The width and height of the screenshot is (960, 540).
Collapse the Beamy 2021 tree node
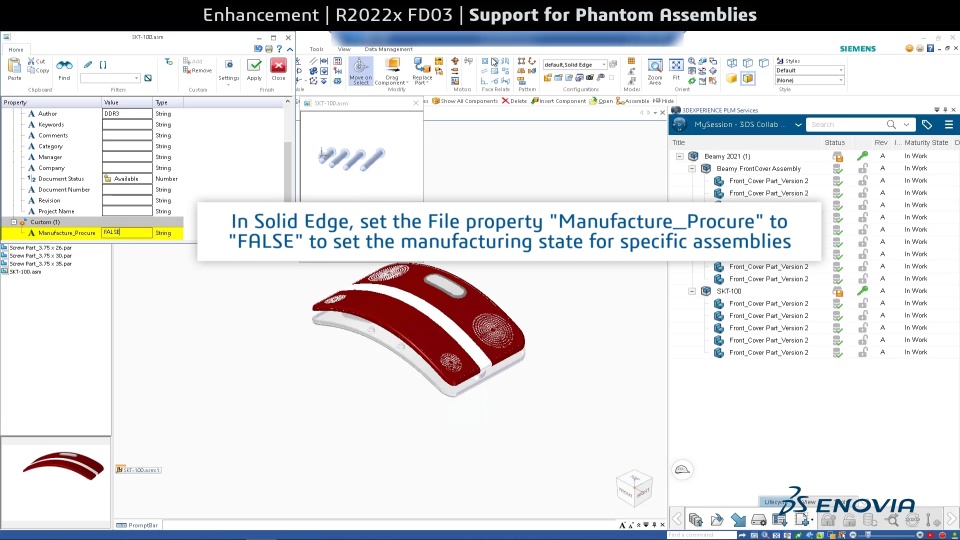point(680,156)
